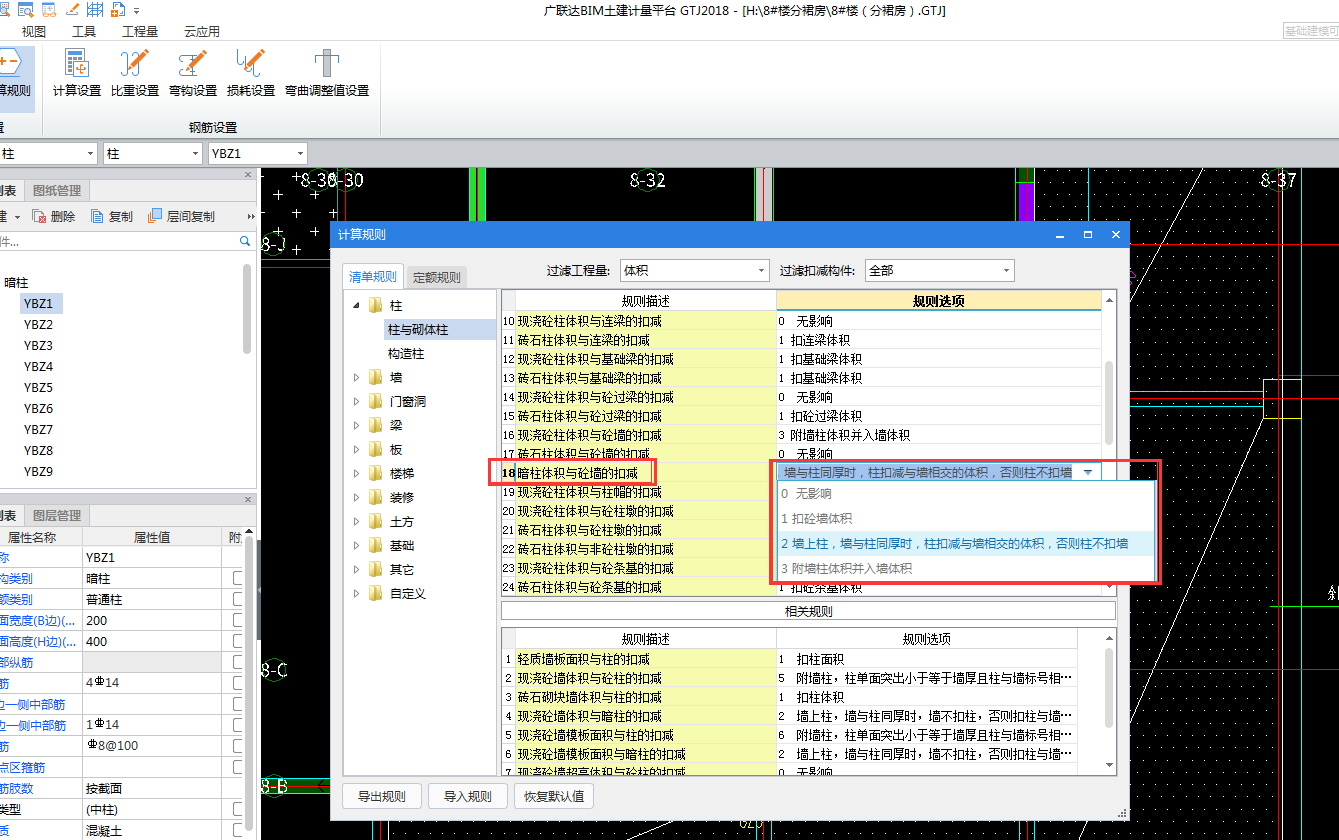
Task: Open the 视图 menu tab
Action: coord(34,31)
